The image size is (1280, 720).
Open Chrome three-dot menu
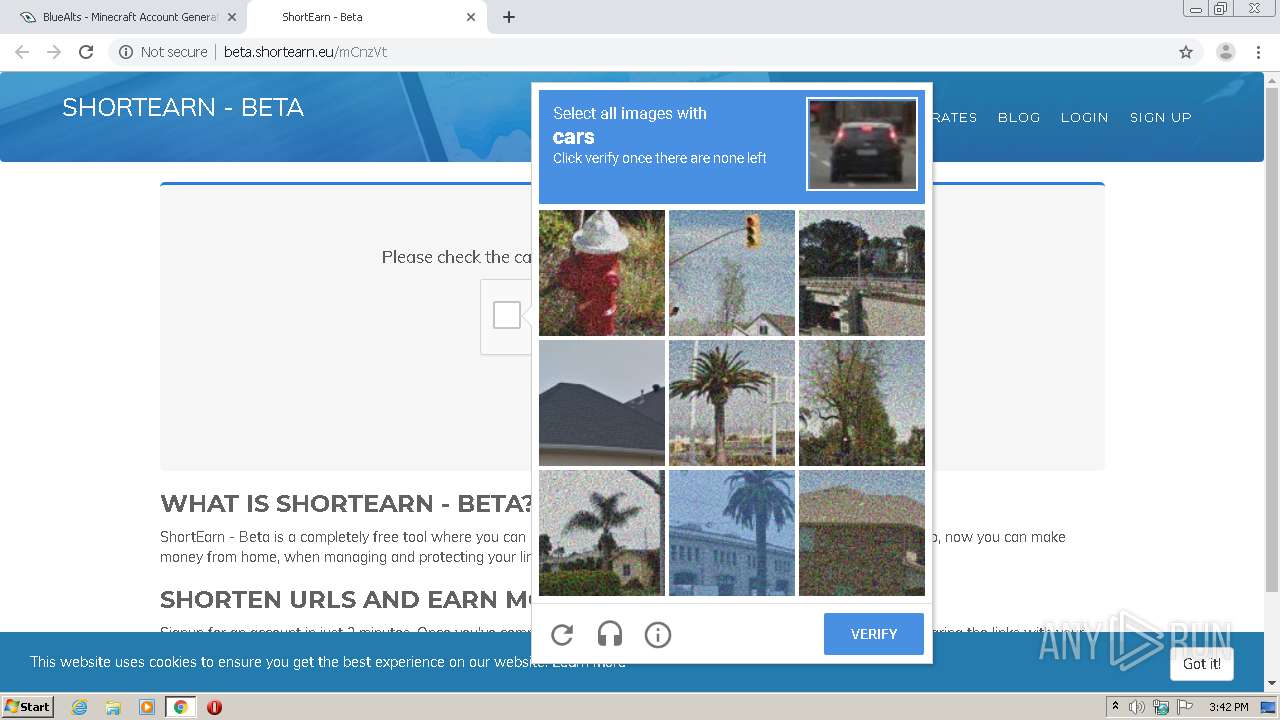1259,52
